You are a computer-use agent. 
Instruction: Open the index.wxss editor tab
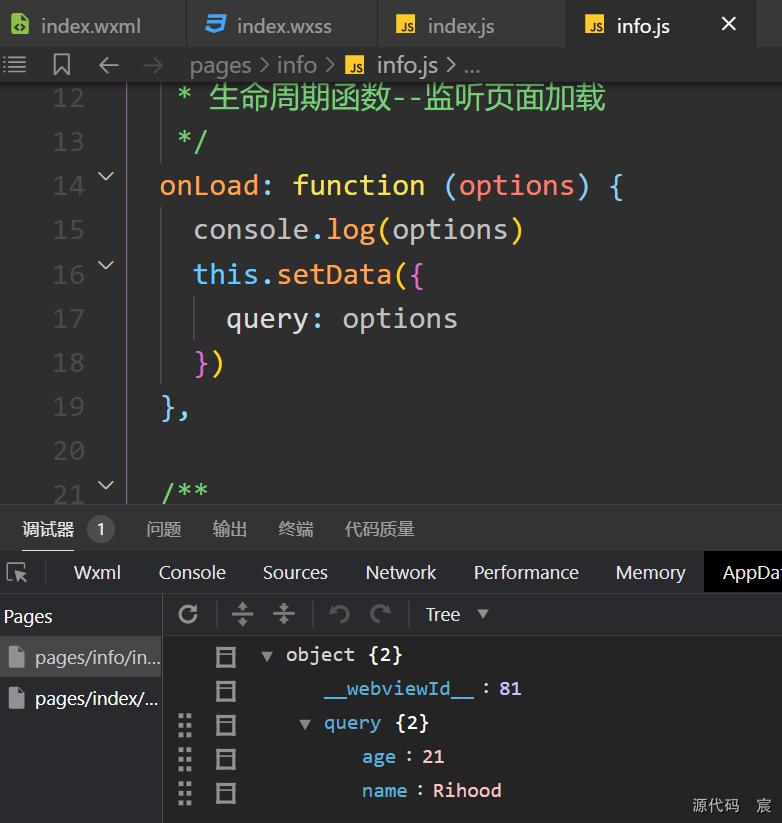[x=281, y=24]
